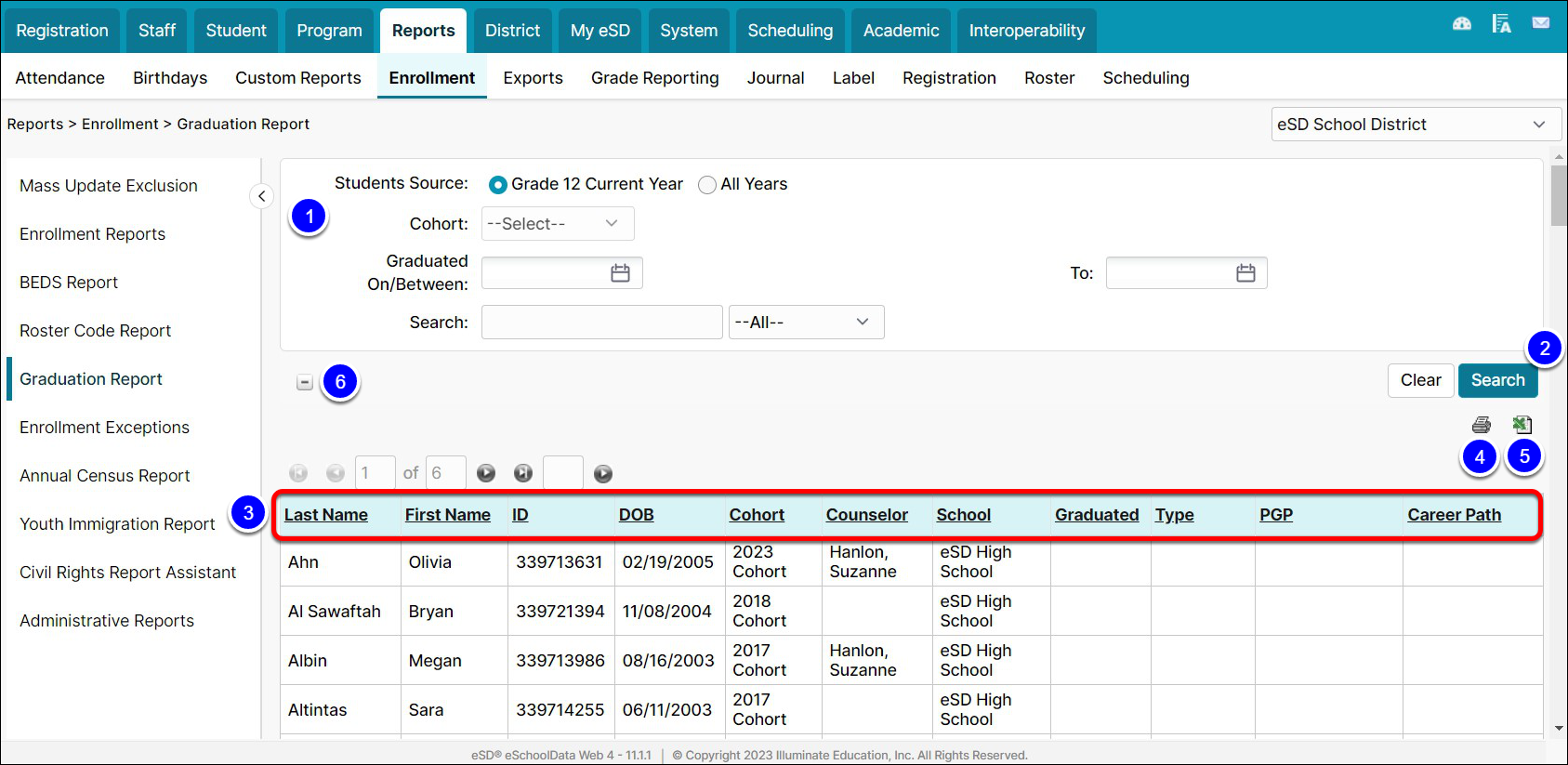Image resolution: width=1568 pixels, height=765 pixels.
Task: Open Journal submenu
Action: point(776,78)
